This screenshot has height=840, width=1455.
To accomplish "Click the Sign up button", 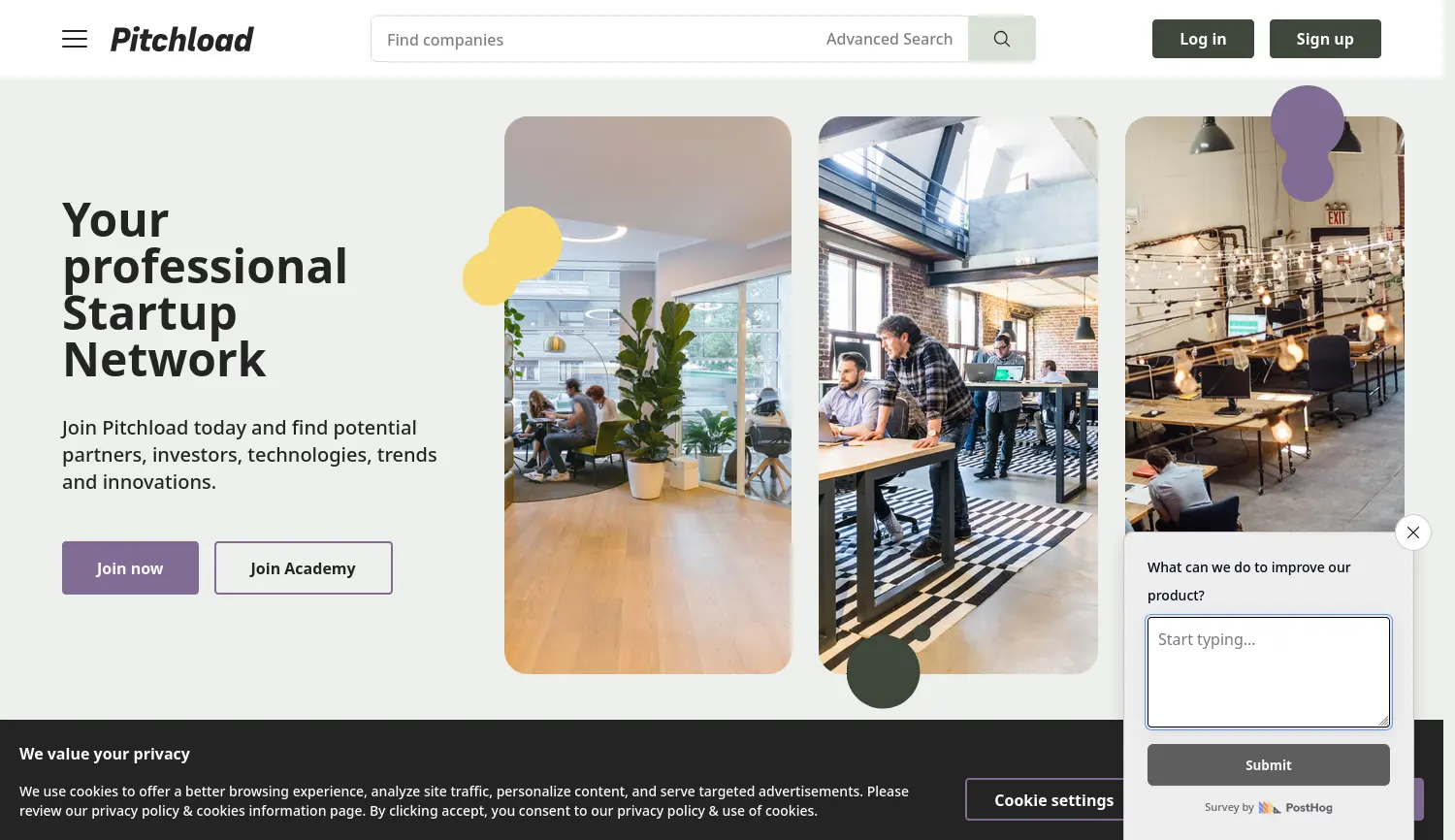I will 1325,39.
